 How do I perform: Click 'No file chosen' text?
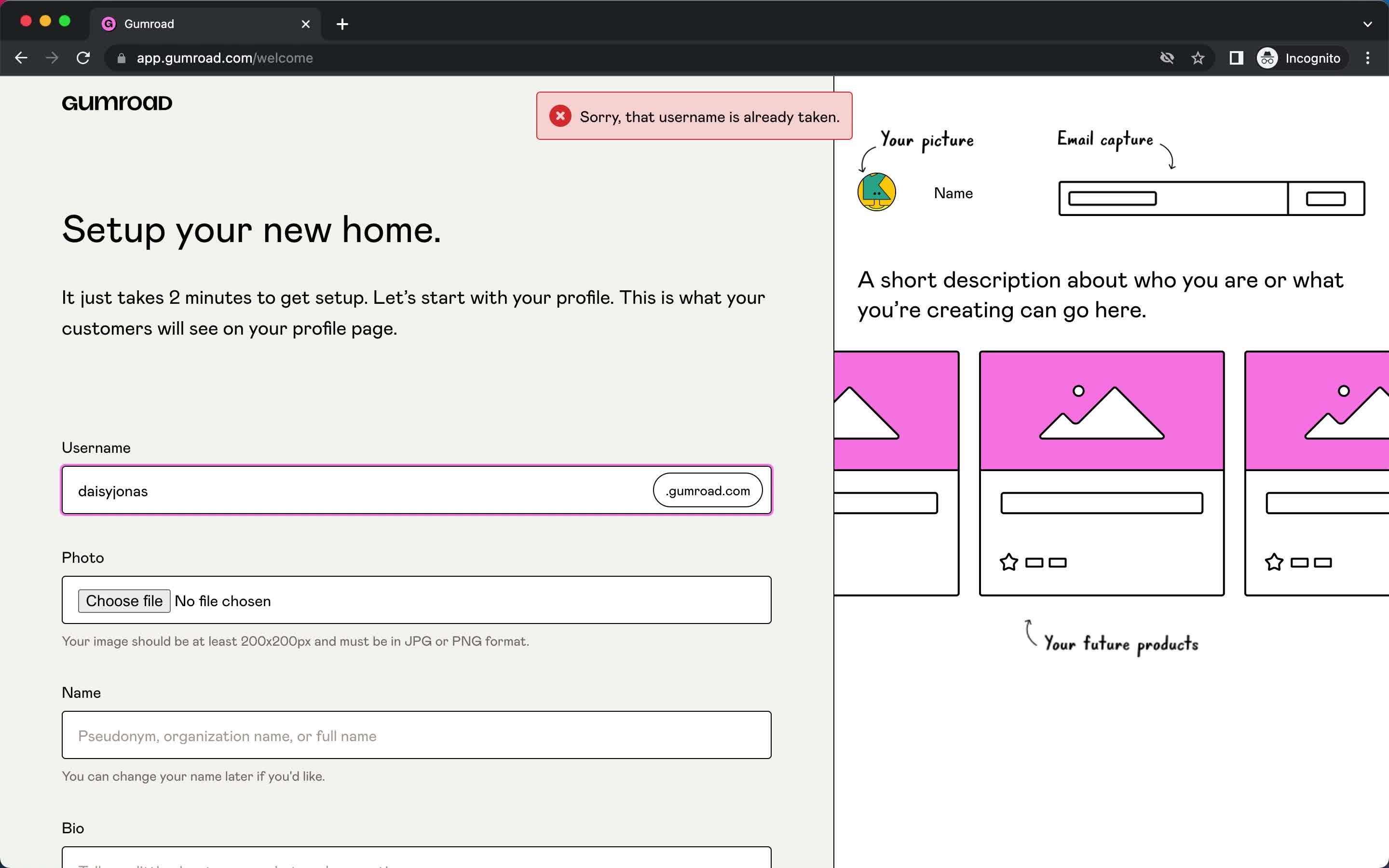(223, 601)
